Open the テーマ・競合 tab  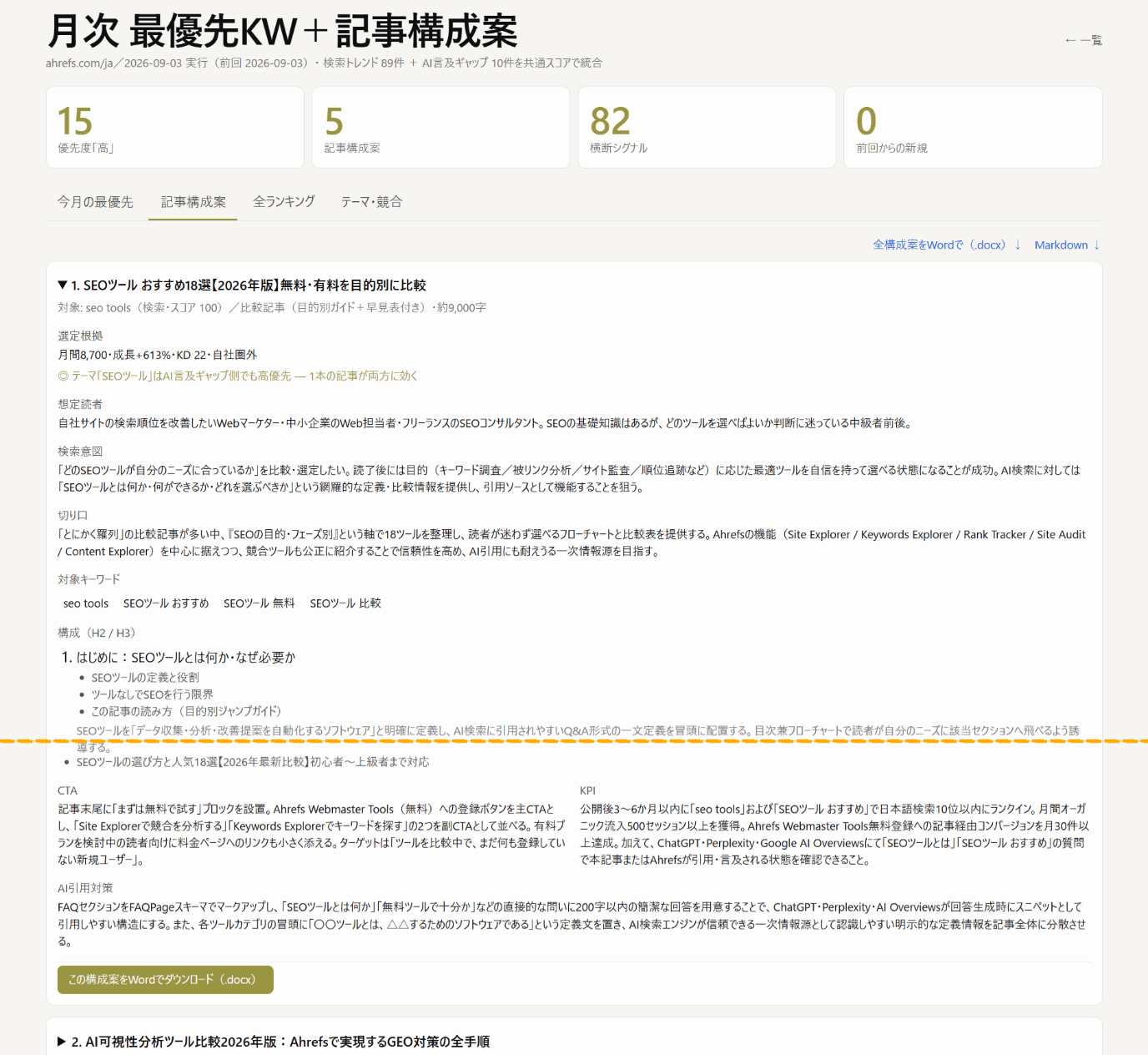tap(371, 202)
